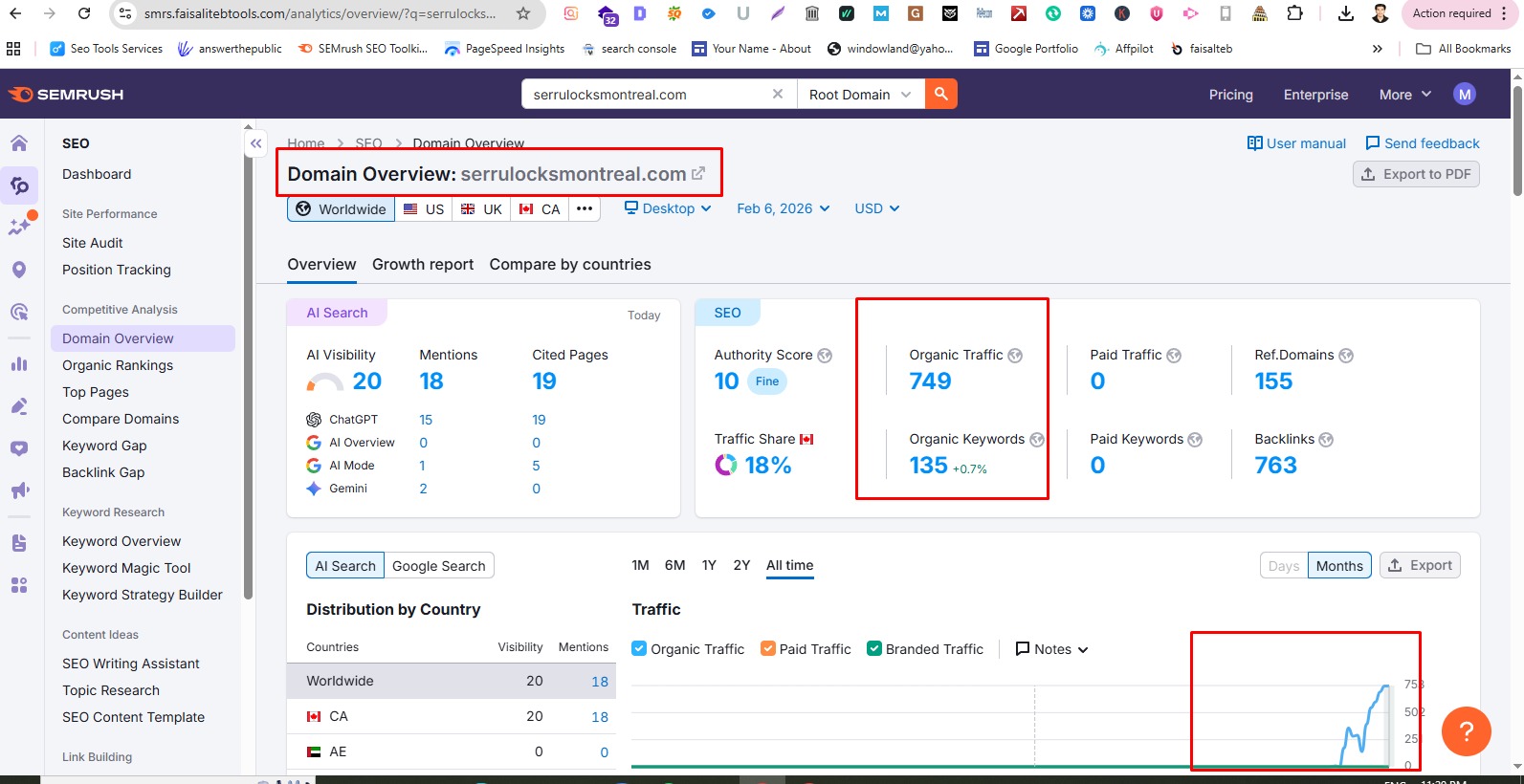Toggle the Paid Traffic checkbox
Image resolution: width=1524 pixels, height=784 pixels.
pyautogui.click(x=767, y=648)
